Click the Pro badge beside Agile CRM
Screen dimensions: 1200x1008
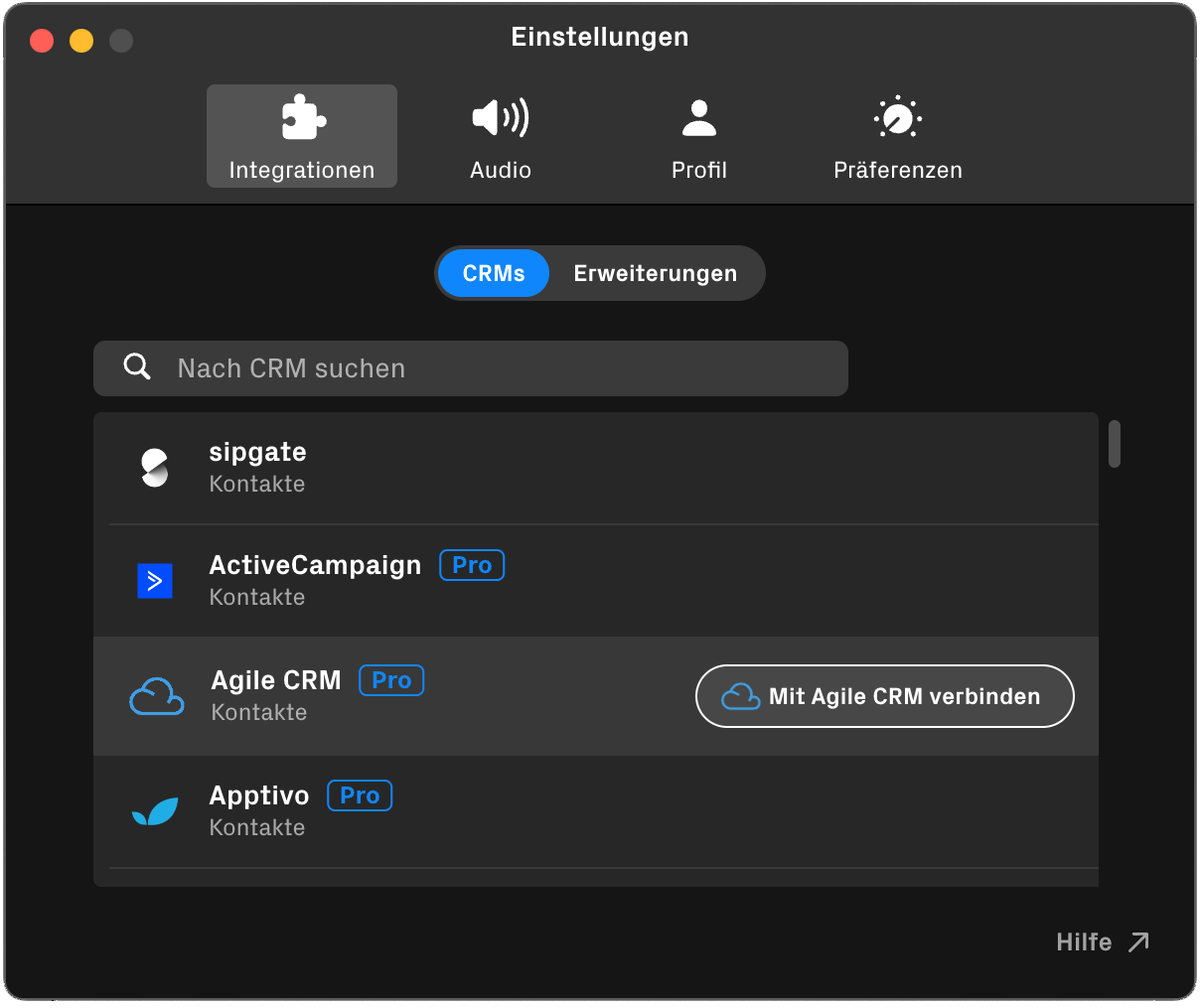click(391, 680)
